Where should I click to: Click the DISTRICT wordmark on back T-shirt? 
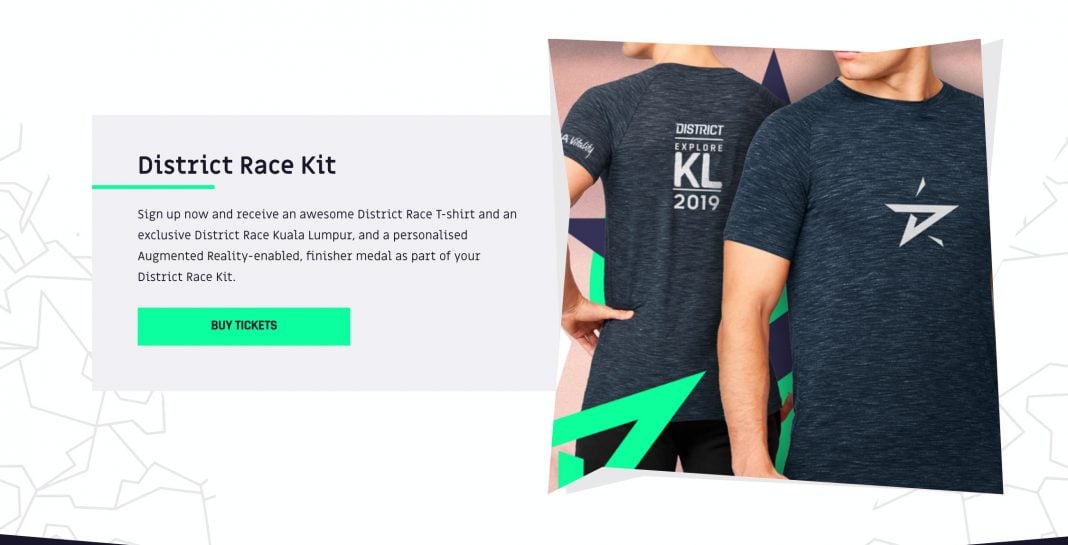tap(699, 129)
